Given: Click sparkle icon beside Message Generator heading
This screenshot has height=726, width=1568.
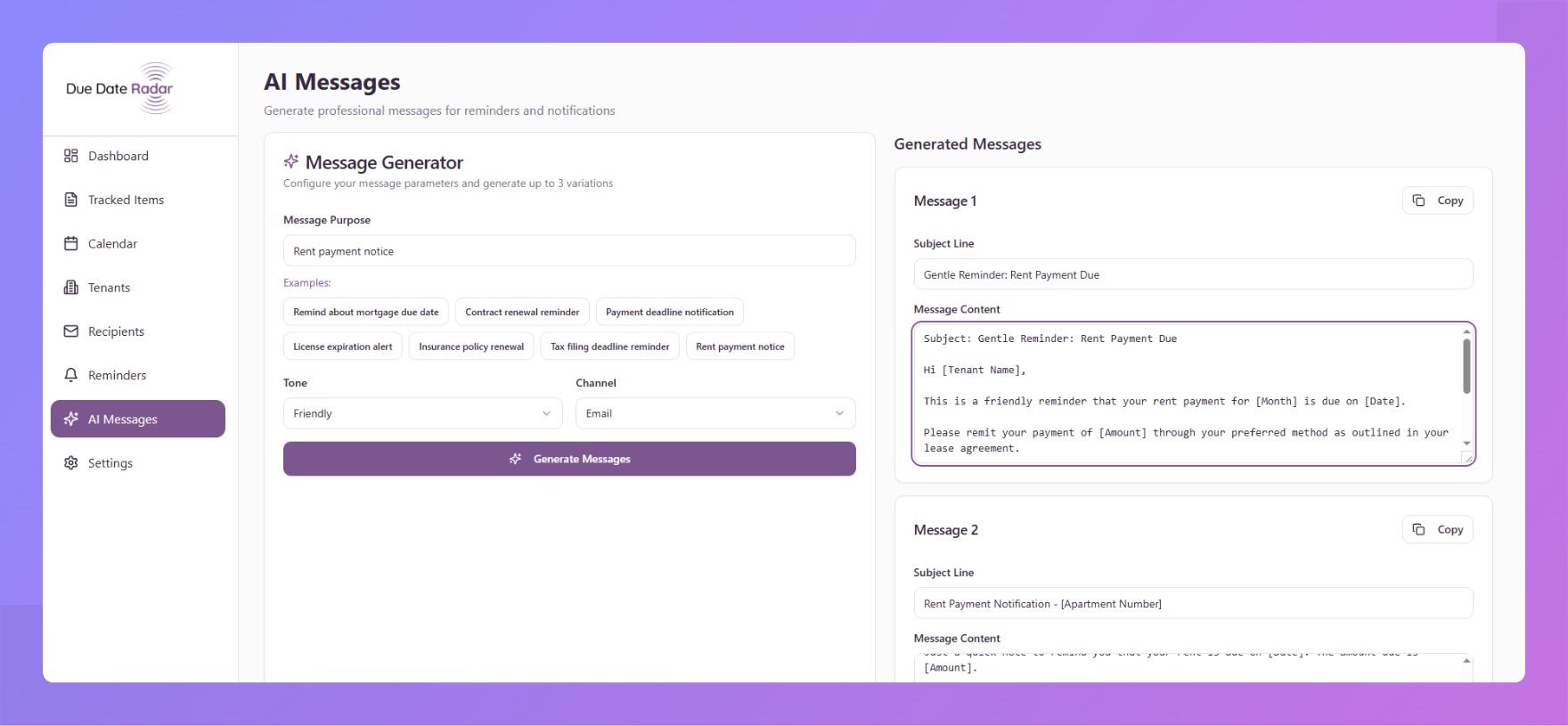Looking at the screenshot, I should tap(291, 161).
